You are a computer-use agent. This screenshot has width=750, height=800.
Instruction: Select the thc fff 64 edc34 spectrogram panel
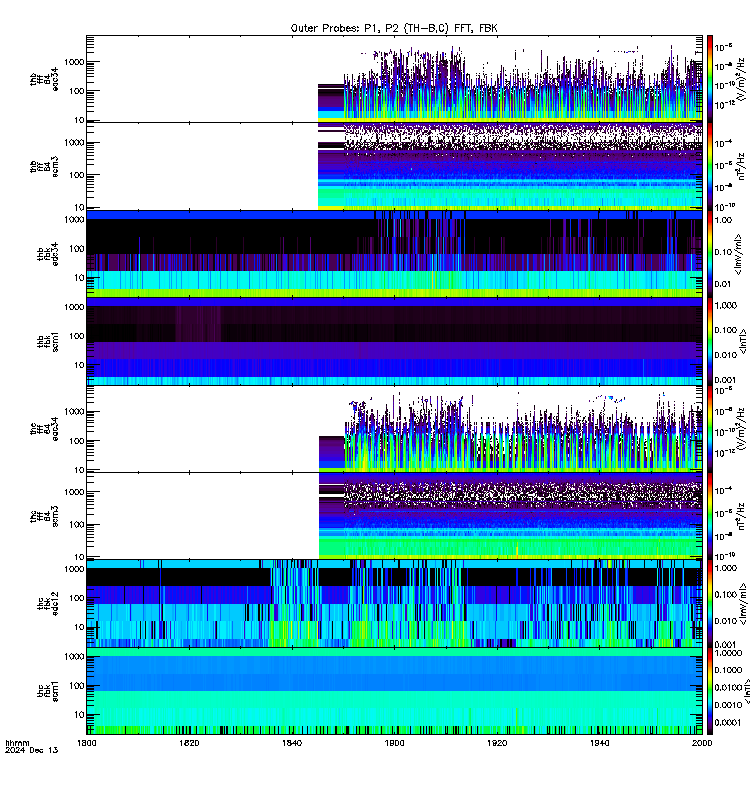click(x=394, y=429)
